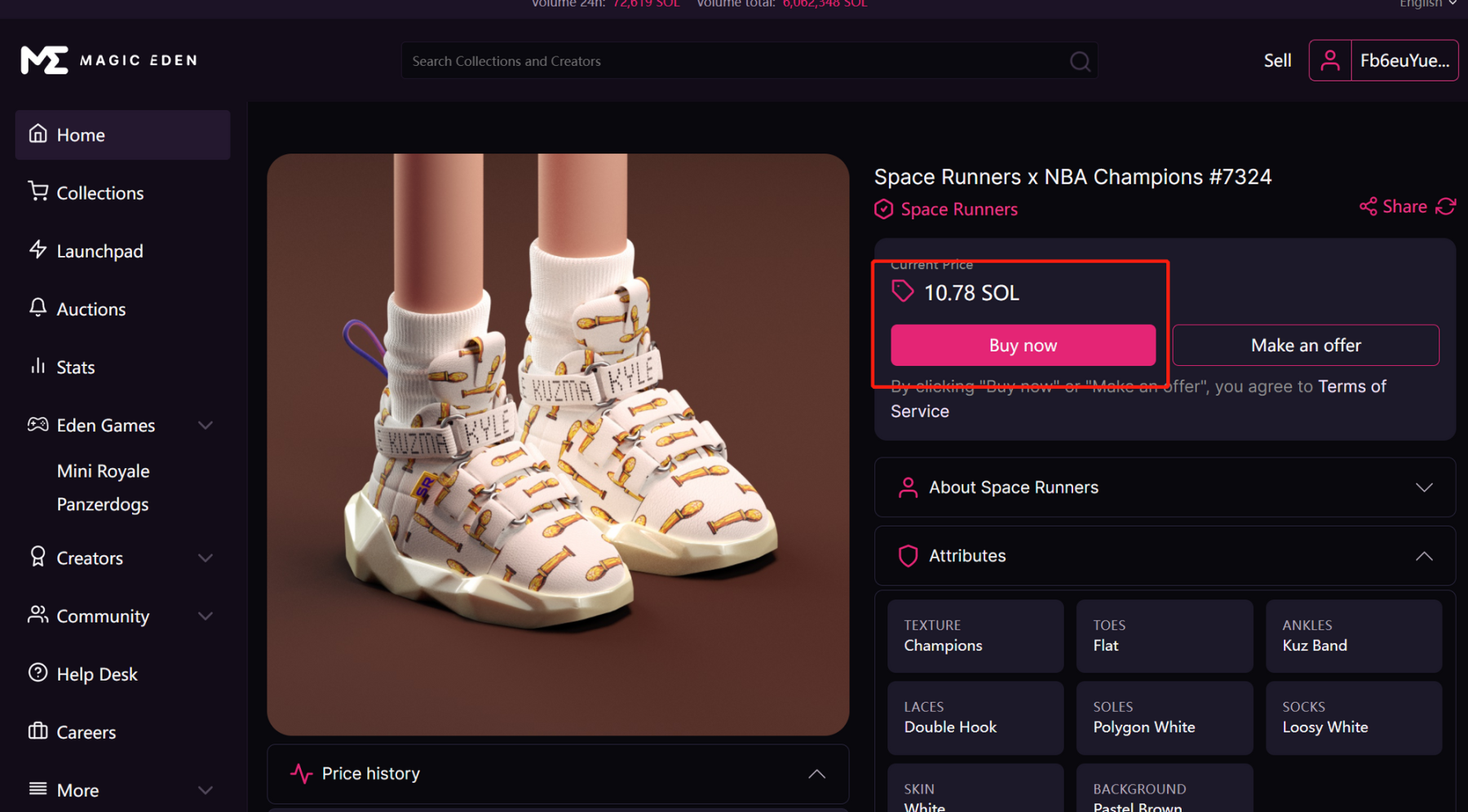Screen dimensions: 1468x812
Task: Collapse the Attributes section
Action: coord(1423,556)
